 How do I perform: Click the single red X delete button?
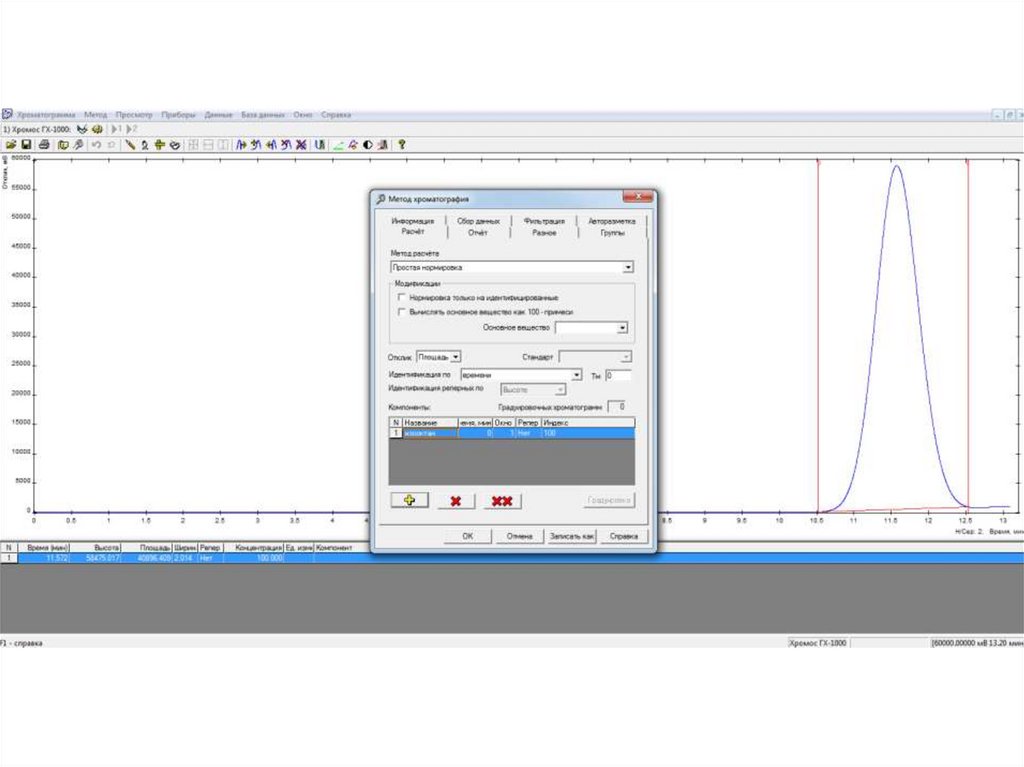(x=456, y=501)
